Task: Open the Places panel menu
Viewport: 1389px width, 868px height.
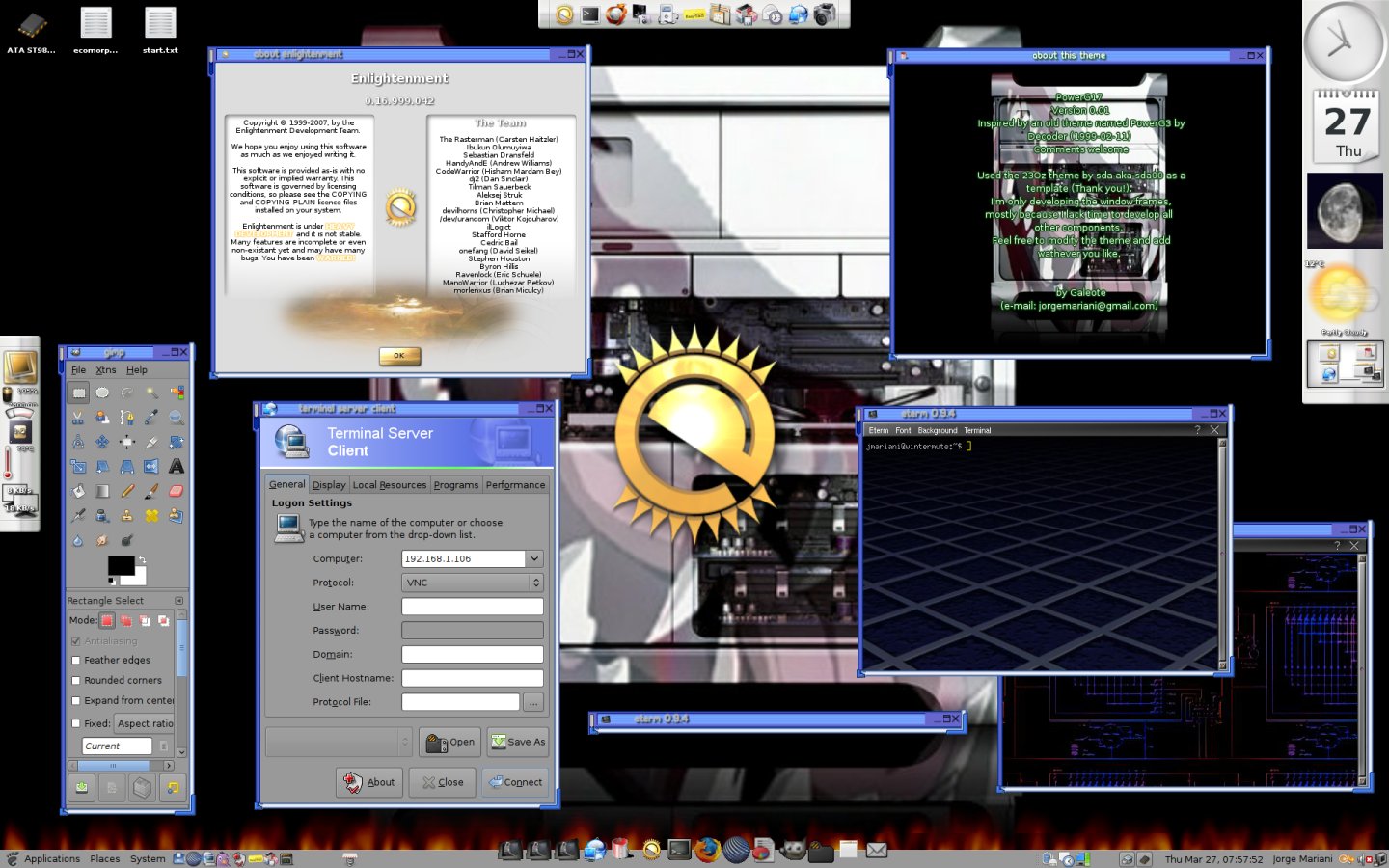Action: click(x=105, y=858)
